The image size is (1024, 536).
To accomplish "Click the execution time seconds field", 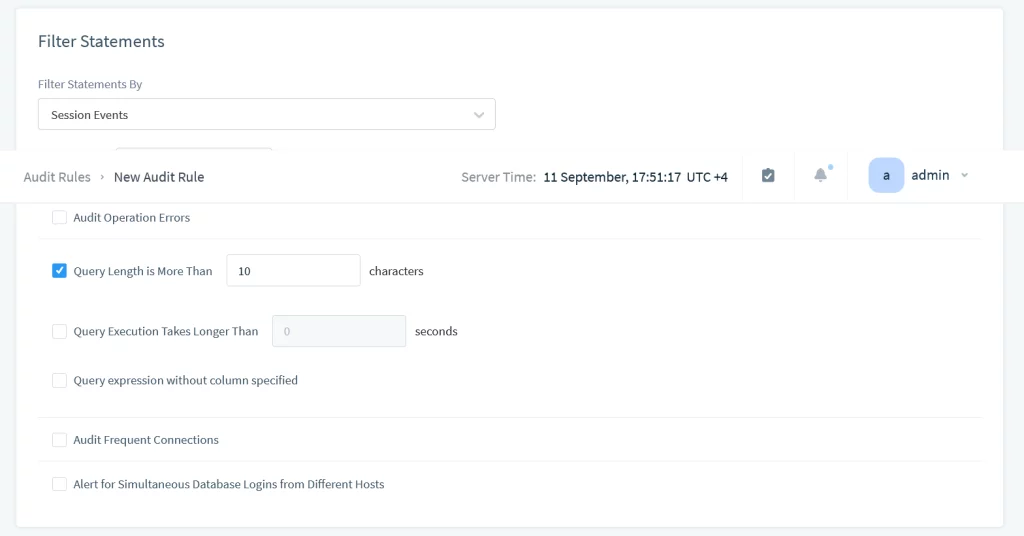I will coord(339,331).
